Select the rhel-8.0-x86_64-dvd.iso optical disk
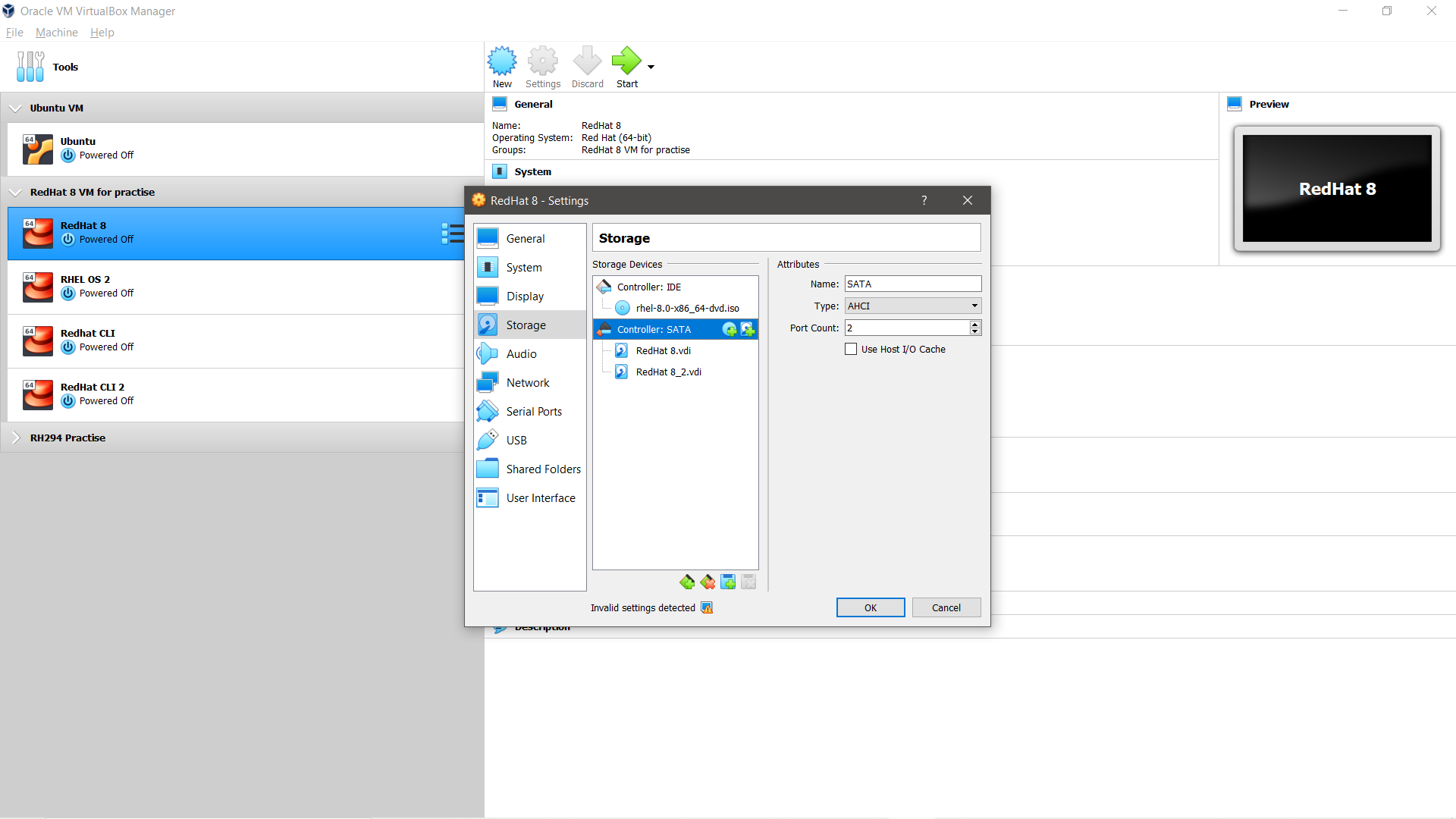 (675, 308)
